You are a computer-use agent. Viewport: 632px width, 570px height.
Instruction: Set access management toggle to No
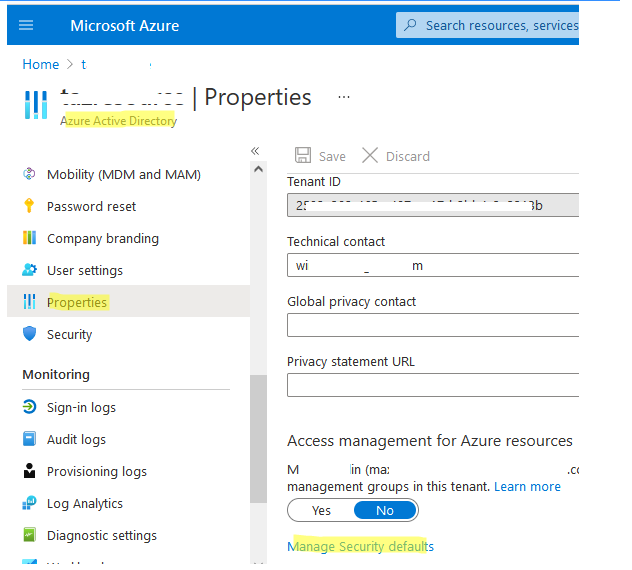coord(385,510)
